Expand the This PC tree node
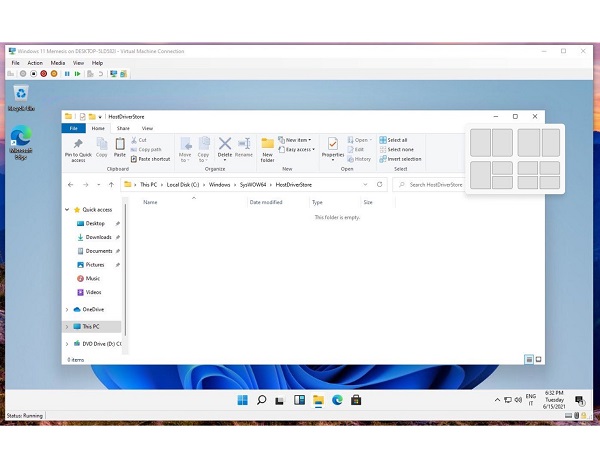 67,327
